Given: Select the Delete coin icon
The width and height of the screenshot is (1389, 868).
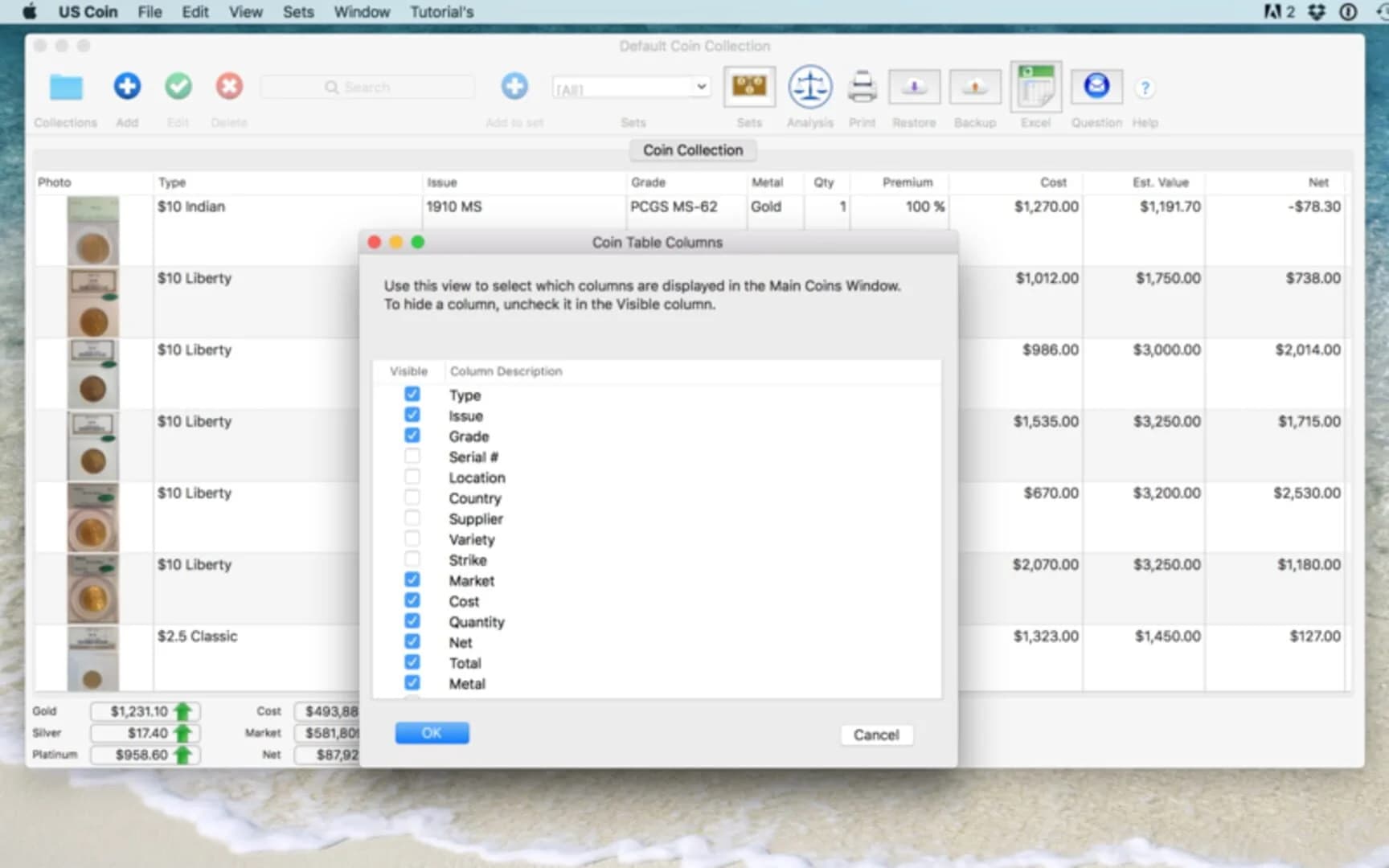Looking at the screenshot, I should 229,85.
